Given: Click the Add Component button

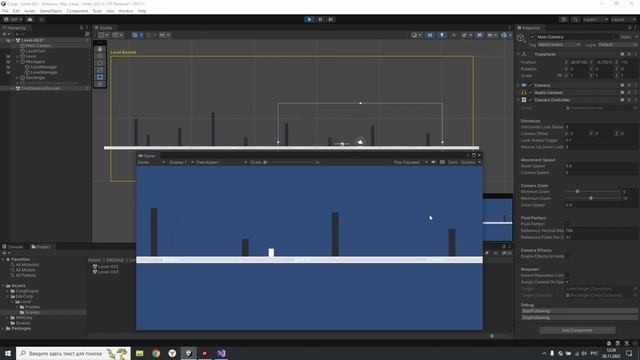Looking at the screenshot, I should [x=577, y=330].
